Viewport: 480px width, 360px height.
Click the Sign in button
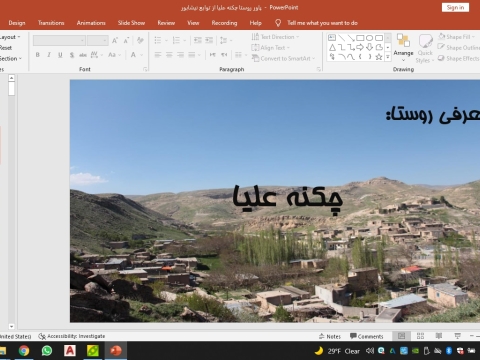455,7
